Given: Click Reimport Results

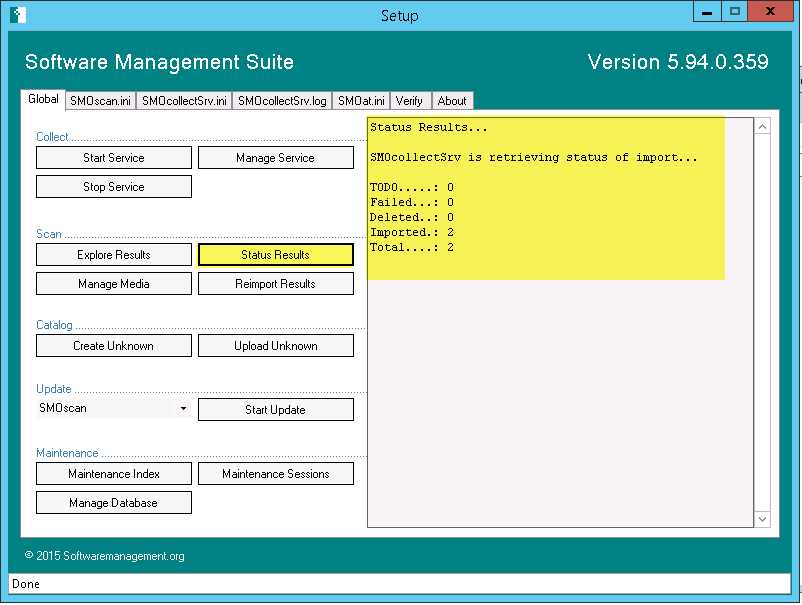Looking at the screenshot, I should (x=275, y=284).
